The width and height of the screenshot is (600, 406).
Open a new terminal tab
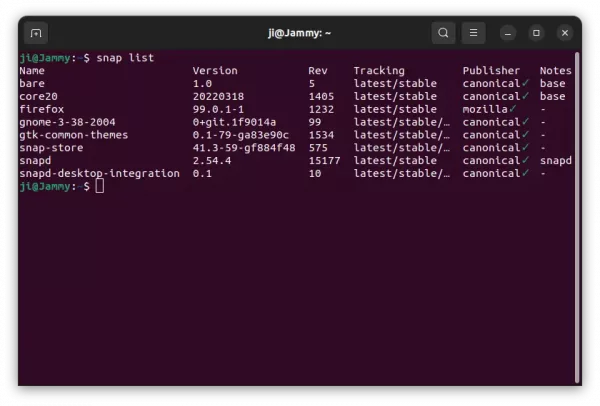[x=36, y=33]
